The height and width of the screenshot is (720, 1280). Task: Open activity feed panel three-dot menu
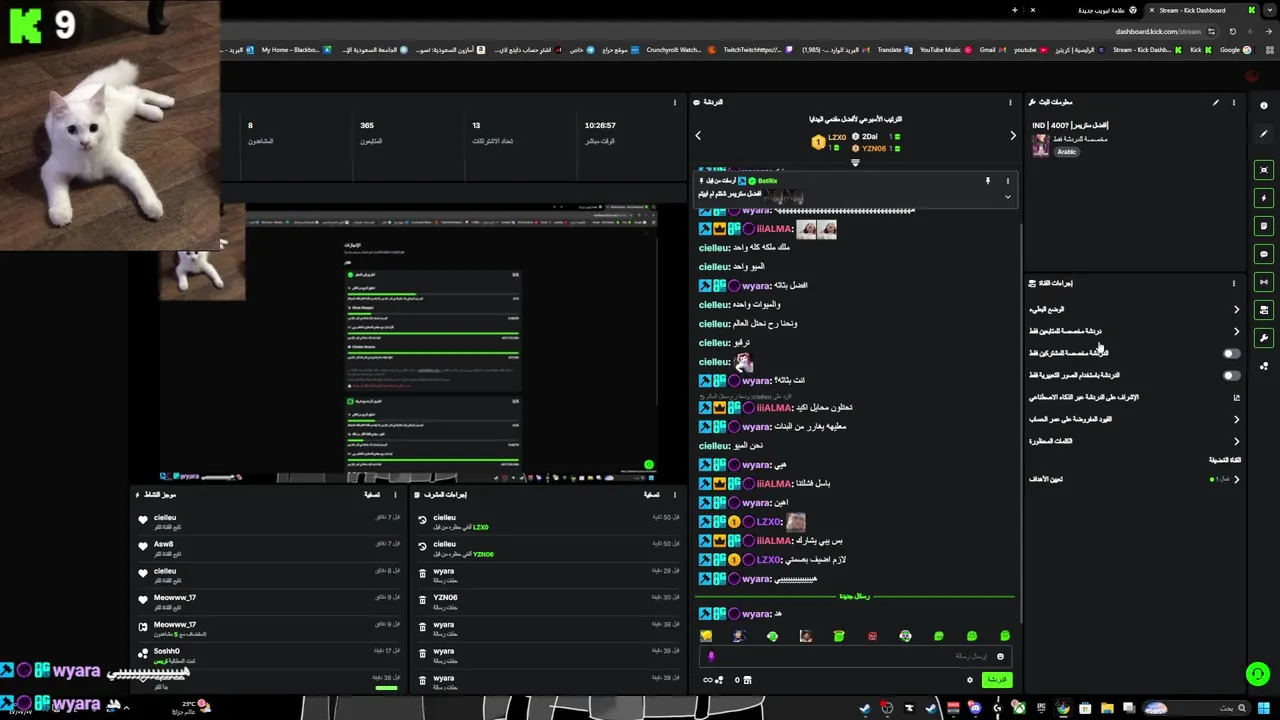click(395, 494)
